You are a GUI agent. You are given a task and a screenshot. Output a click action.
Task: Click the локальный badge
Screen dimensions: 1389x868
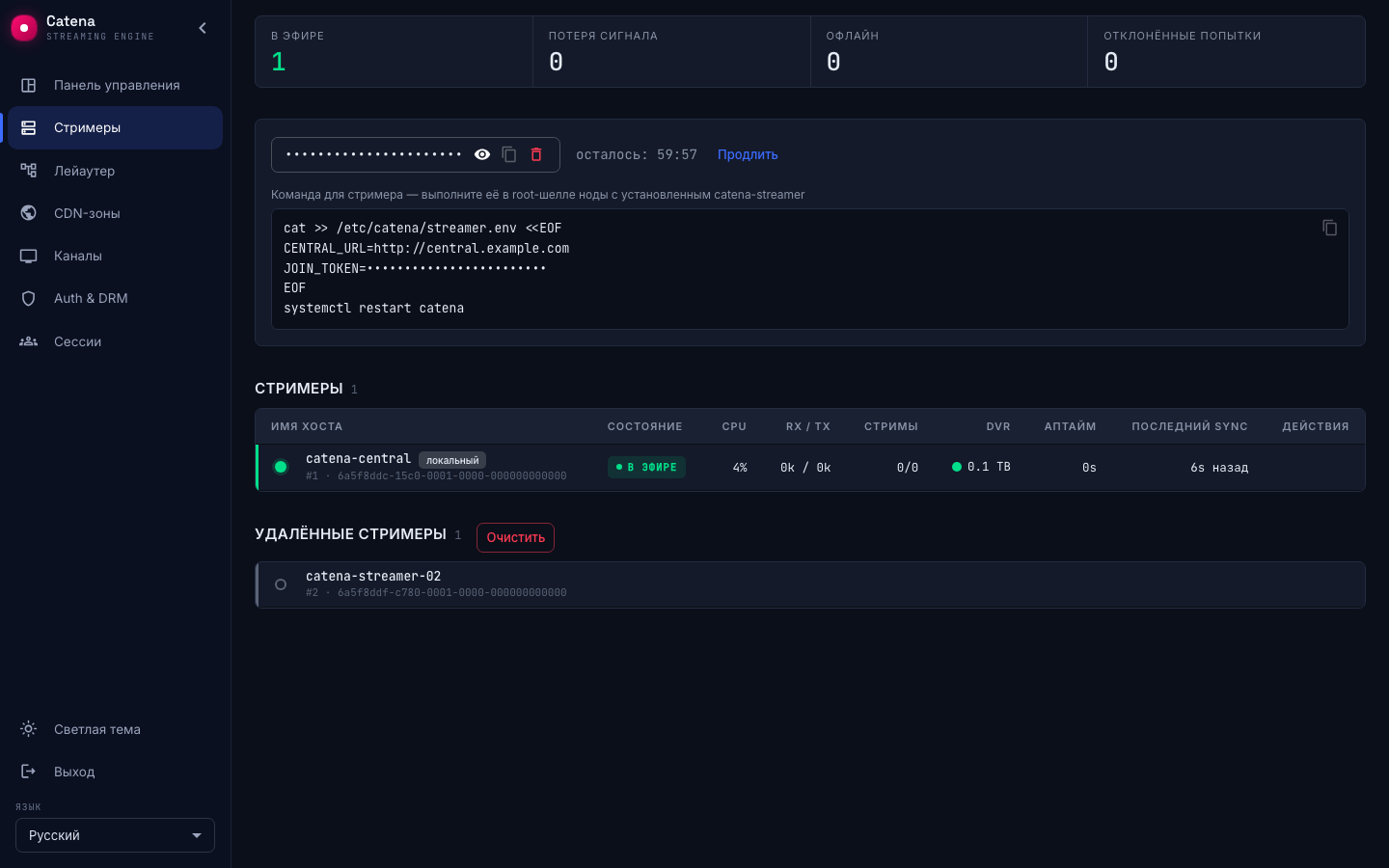452,460
